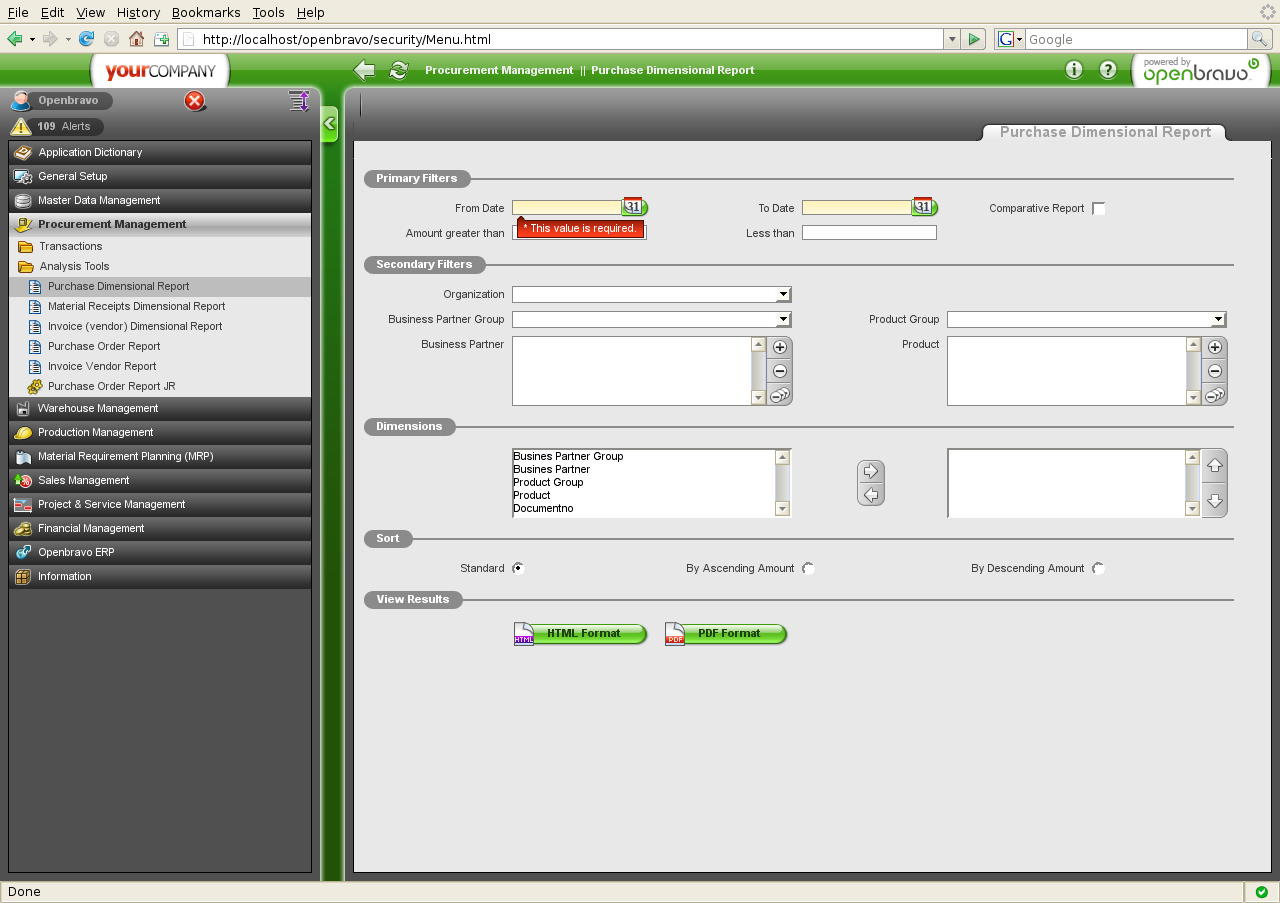Screen dimensions: 1280x903
Task: Click the refresh icon in the green toolbar
Action: pyautogui.click(x=399, y=70)
